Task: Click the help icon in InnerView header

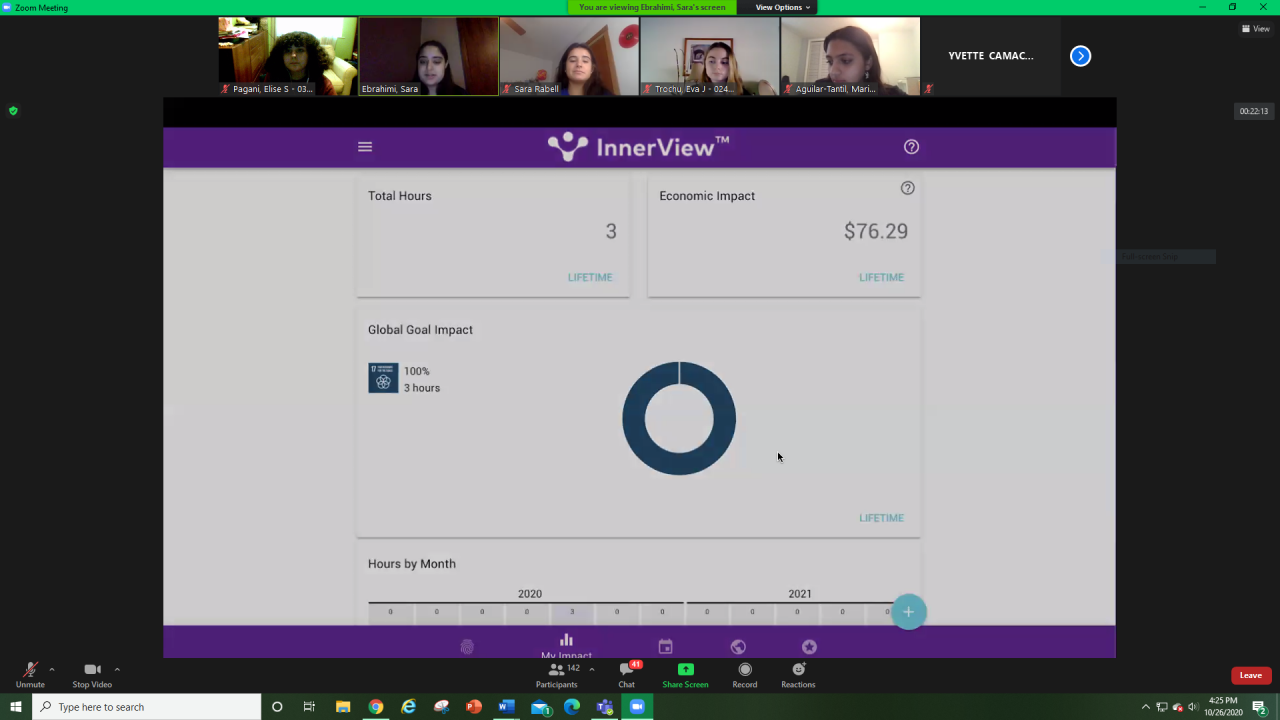Action: pyautogui.click(x=911, y=147)
